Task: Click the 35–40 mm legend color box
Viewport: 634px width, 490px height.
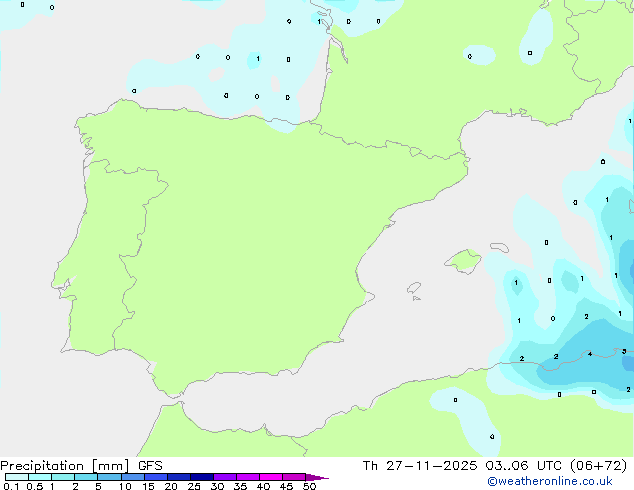Action: [x=248, y=477]
